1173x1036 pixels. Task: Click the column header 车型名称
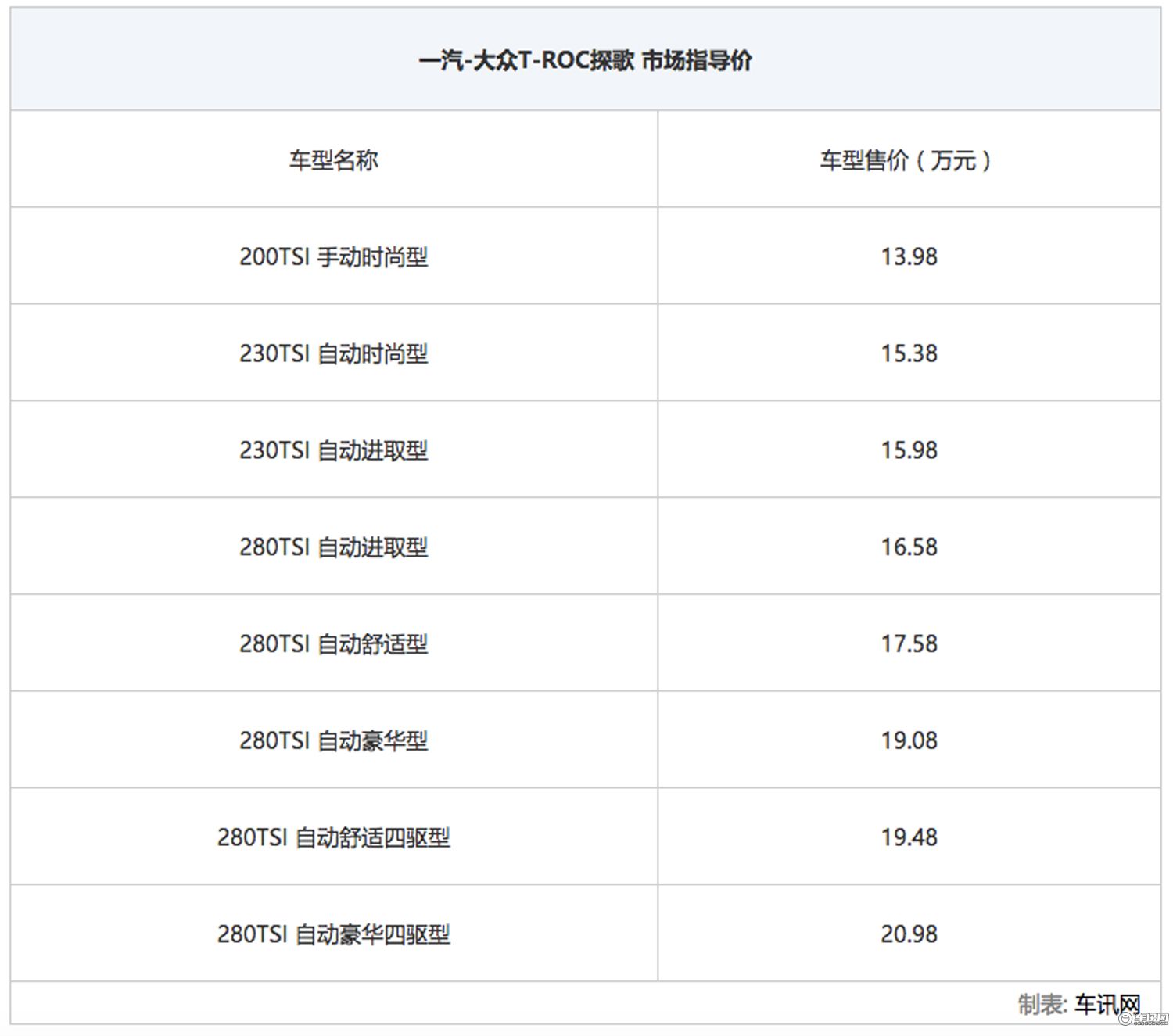pyautogui.click(x=334, y=160)
